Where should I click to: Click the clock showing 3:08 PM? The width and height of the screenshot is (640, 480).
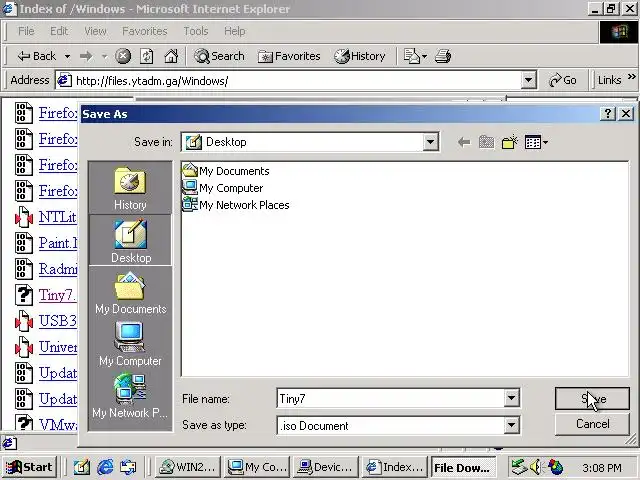point(602,467)
